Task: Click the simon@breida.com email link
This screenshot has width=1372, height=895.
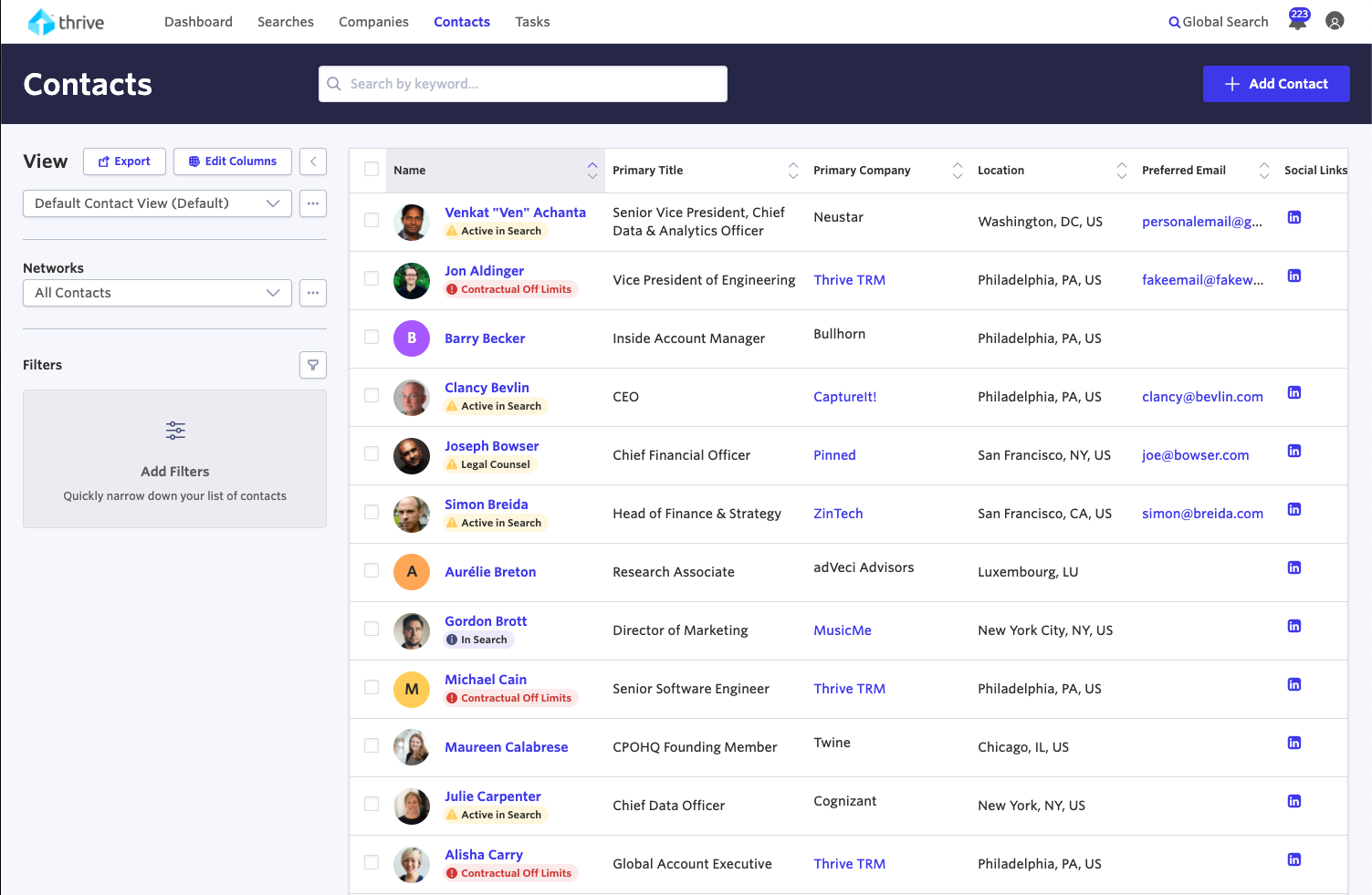Action: point(1202,514)
